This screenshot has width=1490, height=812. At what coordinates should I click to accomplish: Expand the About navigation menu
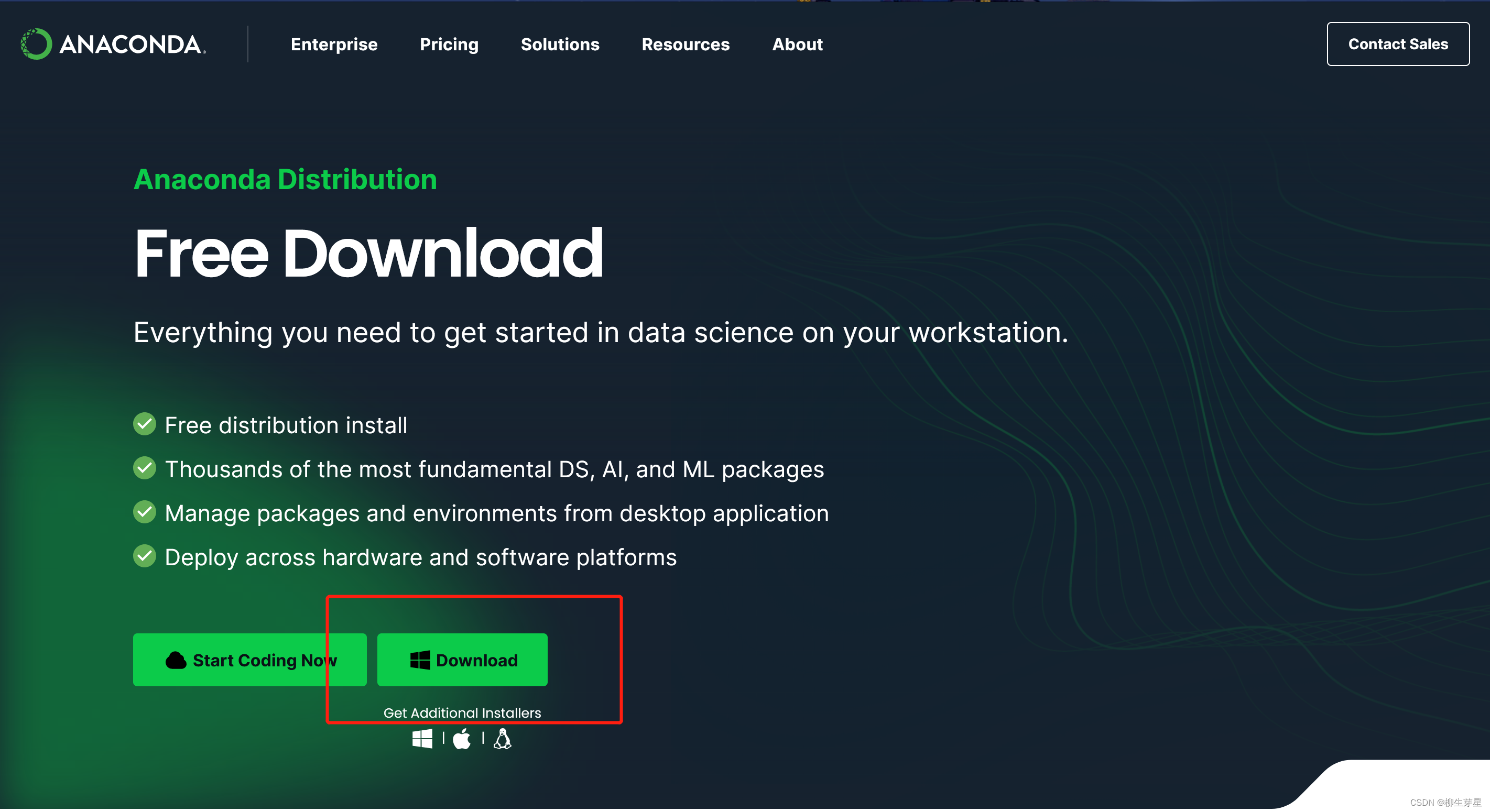(x=797, y=45)
